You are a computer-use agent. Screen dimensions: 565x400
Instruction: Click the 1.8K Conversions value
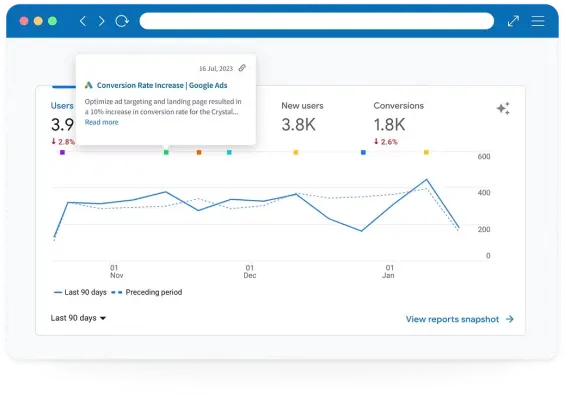[389, 125]
